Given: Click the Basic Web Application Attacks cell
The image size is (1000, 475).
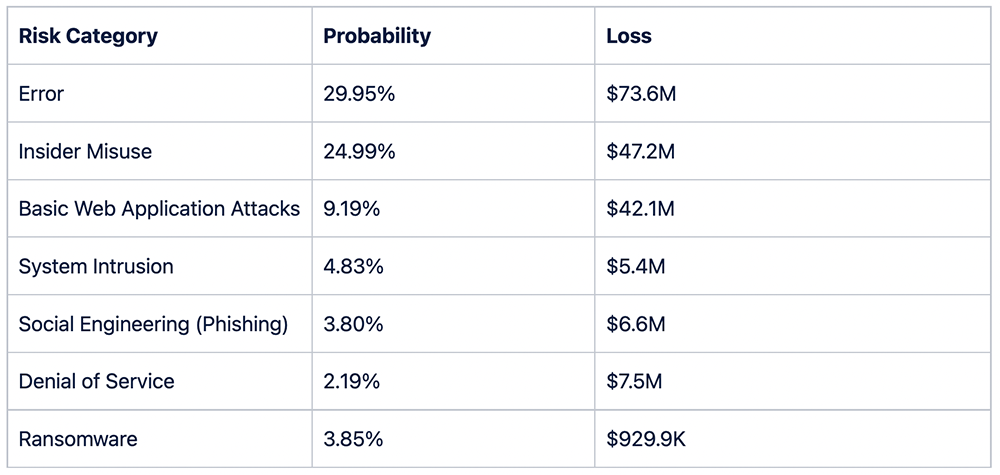Looking at the screenshot, I should click(159, 209).
